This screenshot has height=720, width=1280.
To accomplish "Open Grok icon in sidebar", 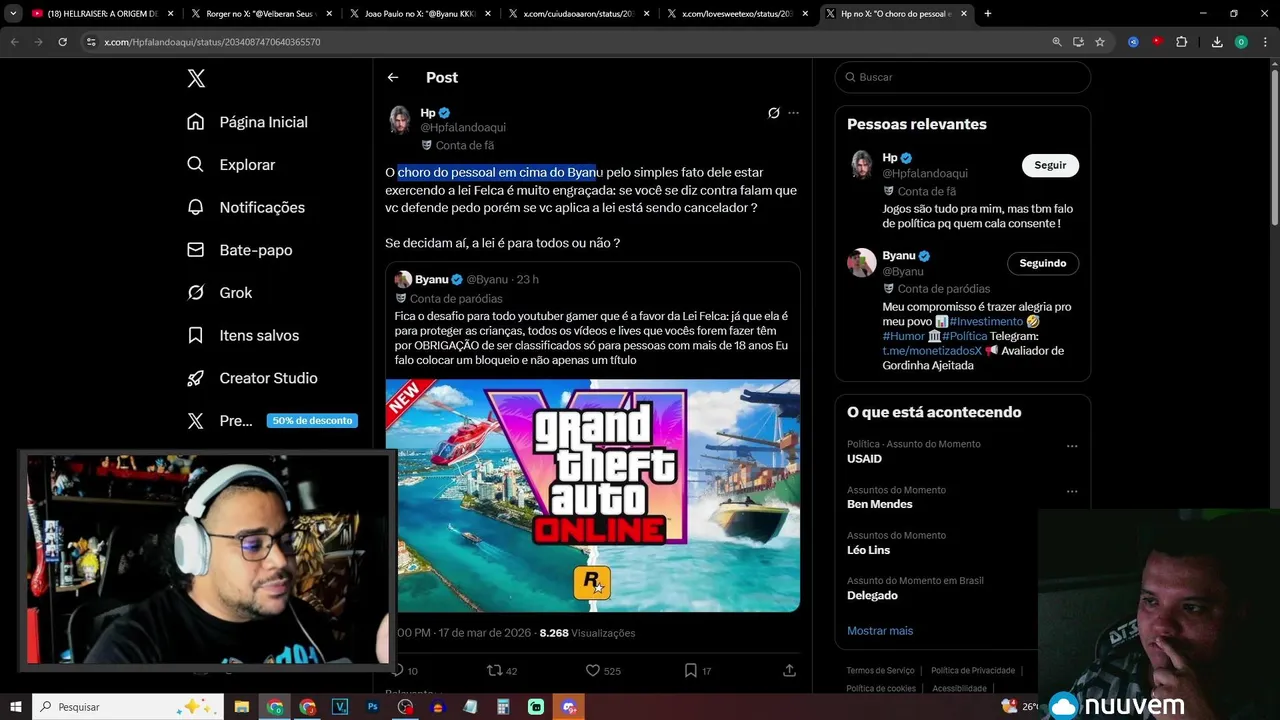I will 196,293.
